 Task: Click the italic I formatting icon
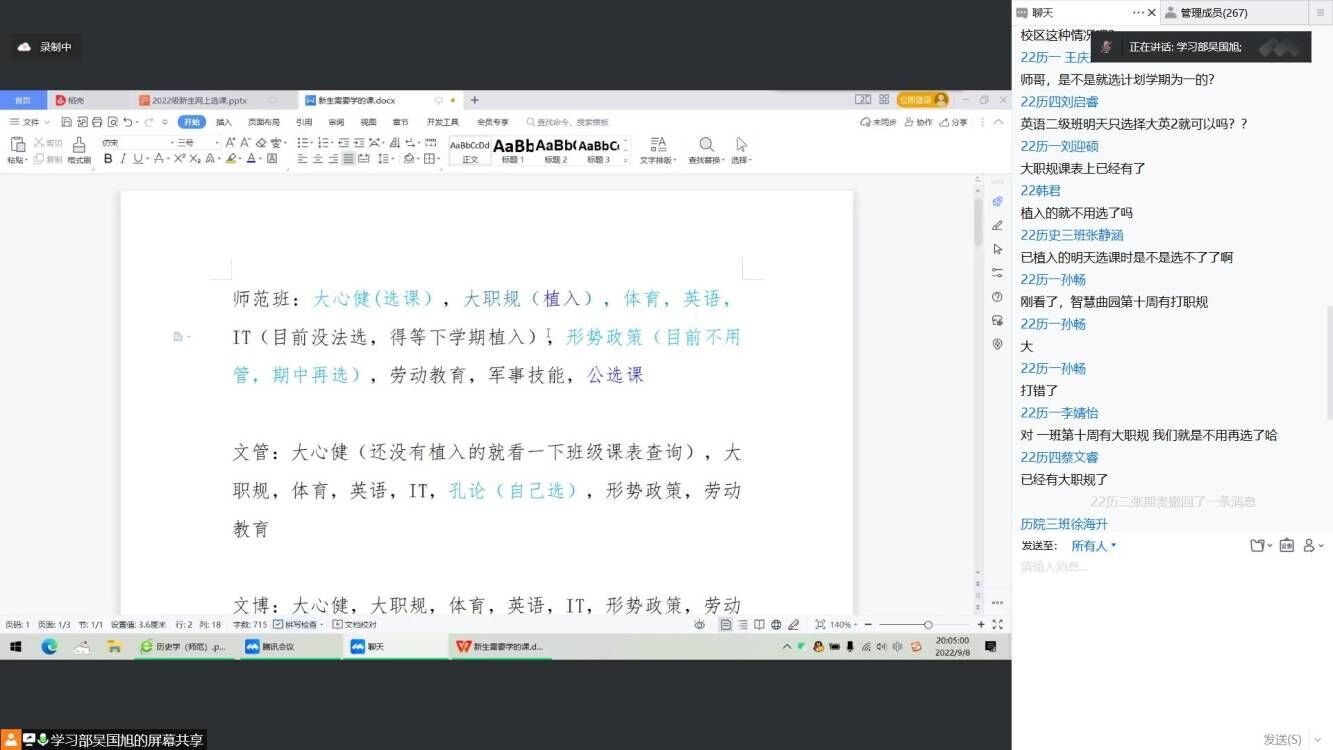[x=123, y=159]
